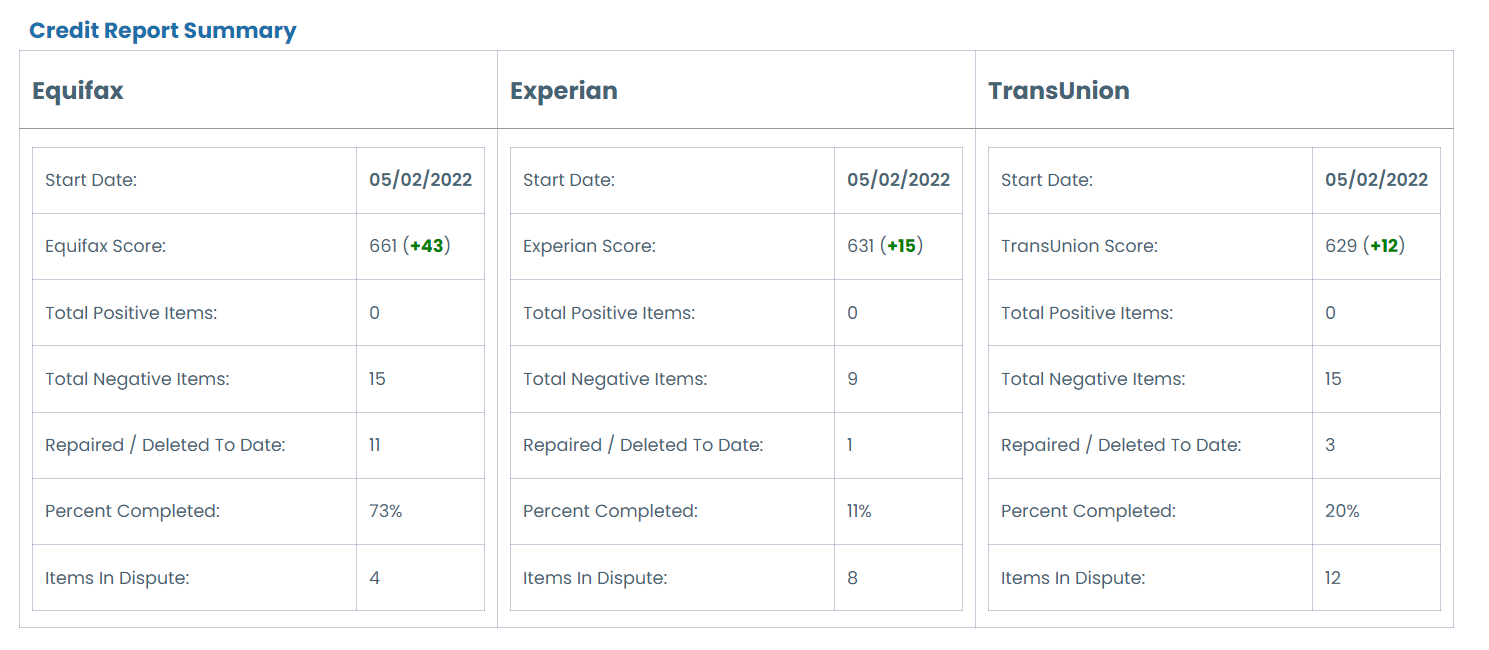Select Experian Percent Completed 11% cell

898,512
